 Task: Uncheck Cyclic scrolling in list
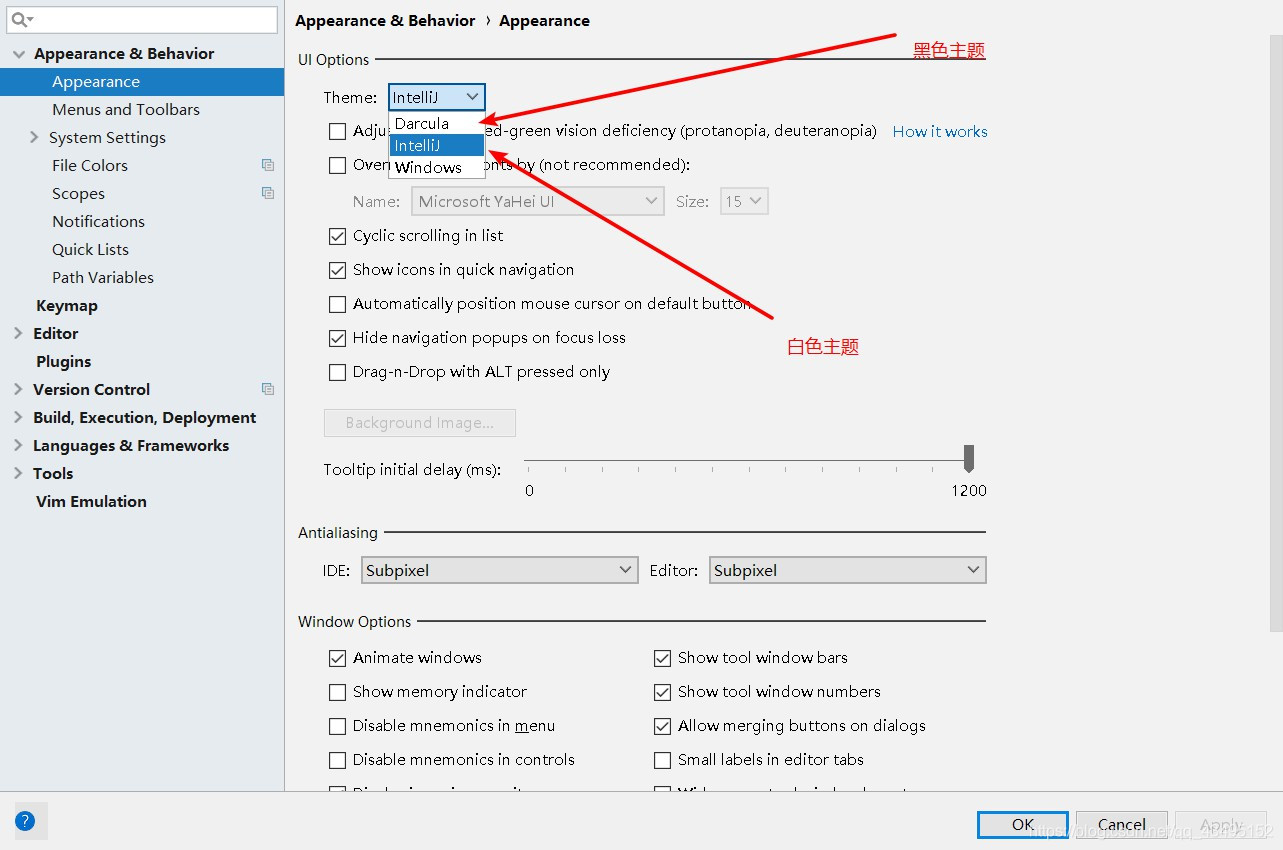point(338,236)
